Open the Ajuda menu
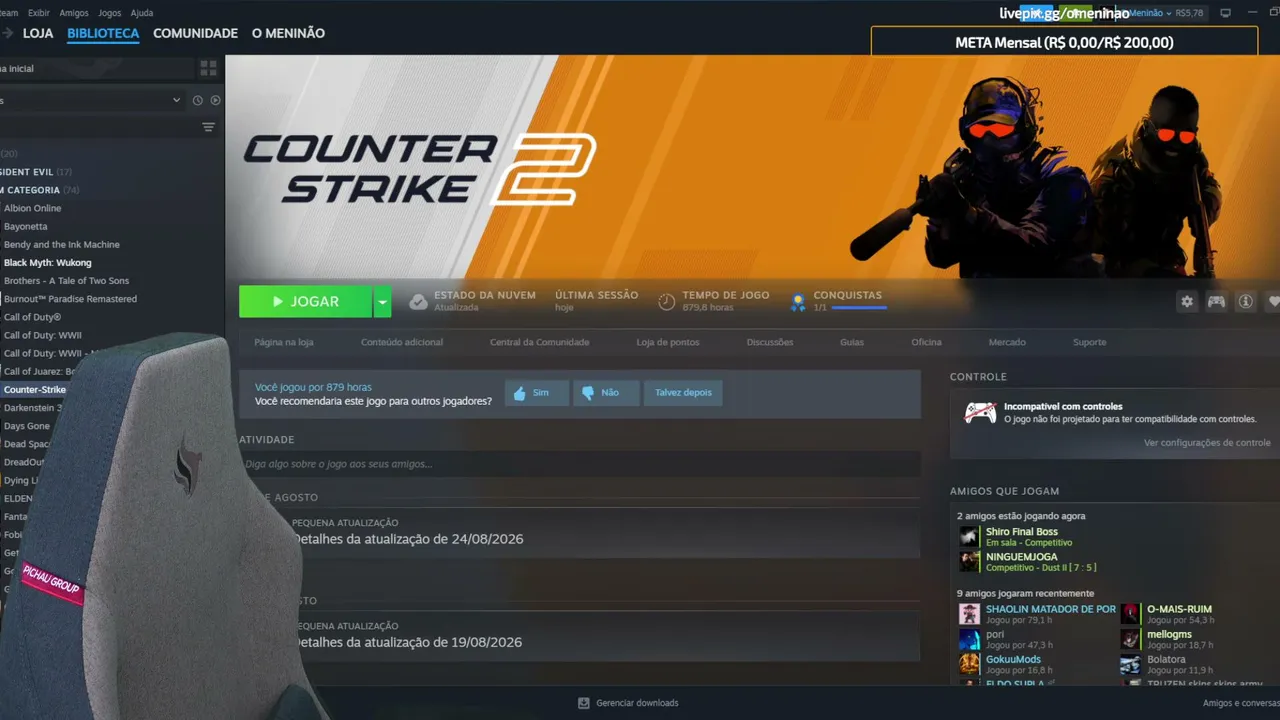 tap(142, 13)
